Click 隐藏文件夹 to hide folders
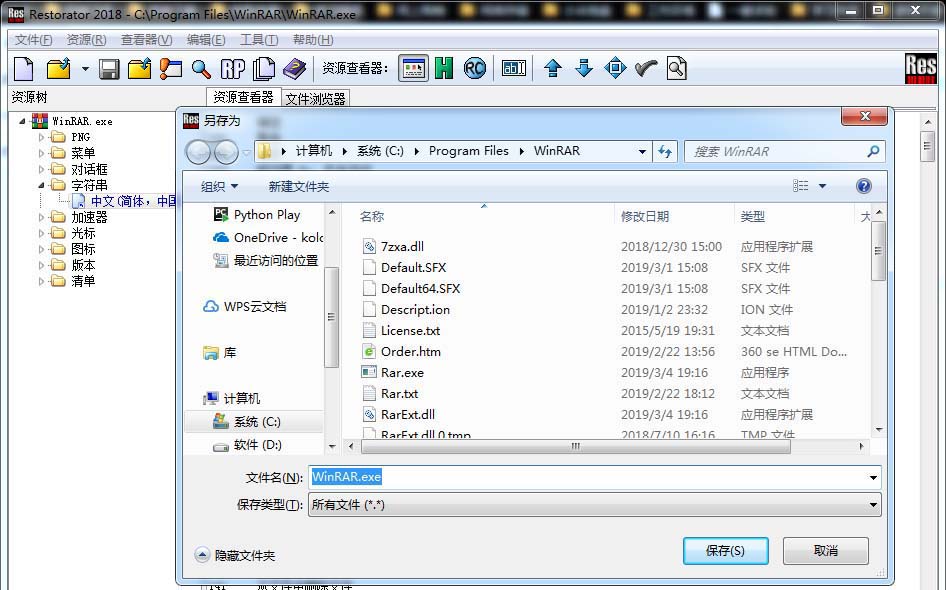Screen dimensions: 946x590 tap(235, 555)
